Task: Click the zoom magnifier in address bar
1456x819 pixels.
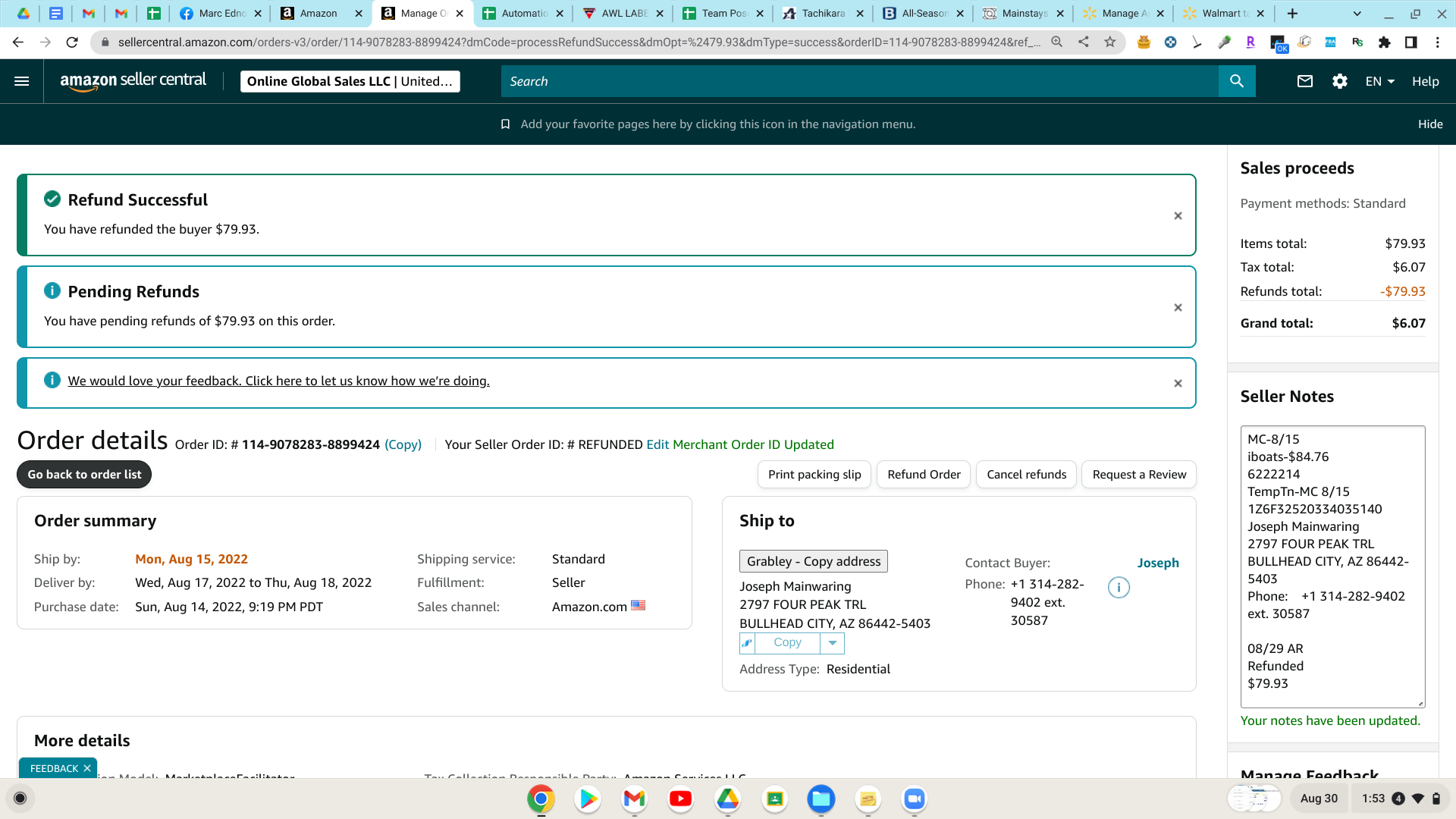Action: 1056,42
